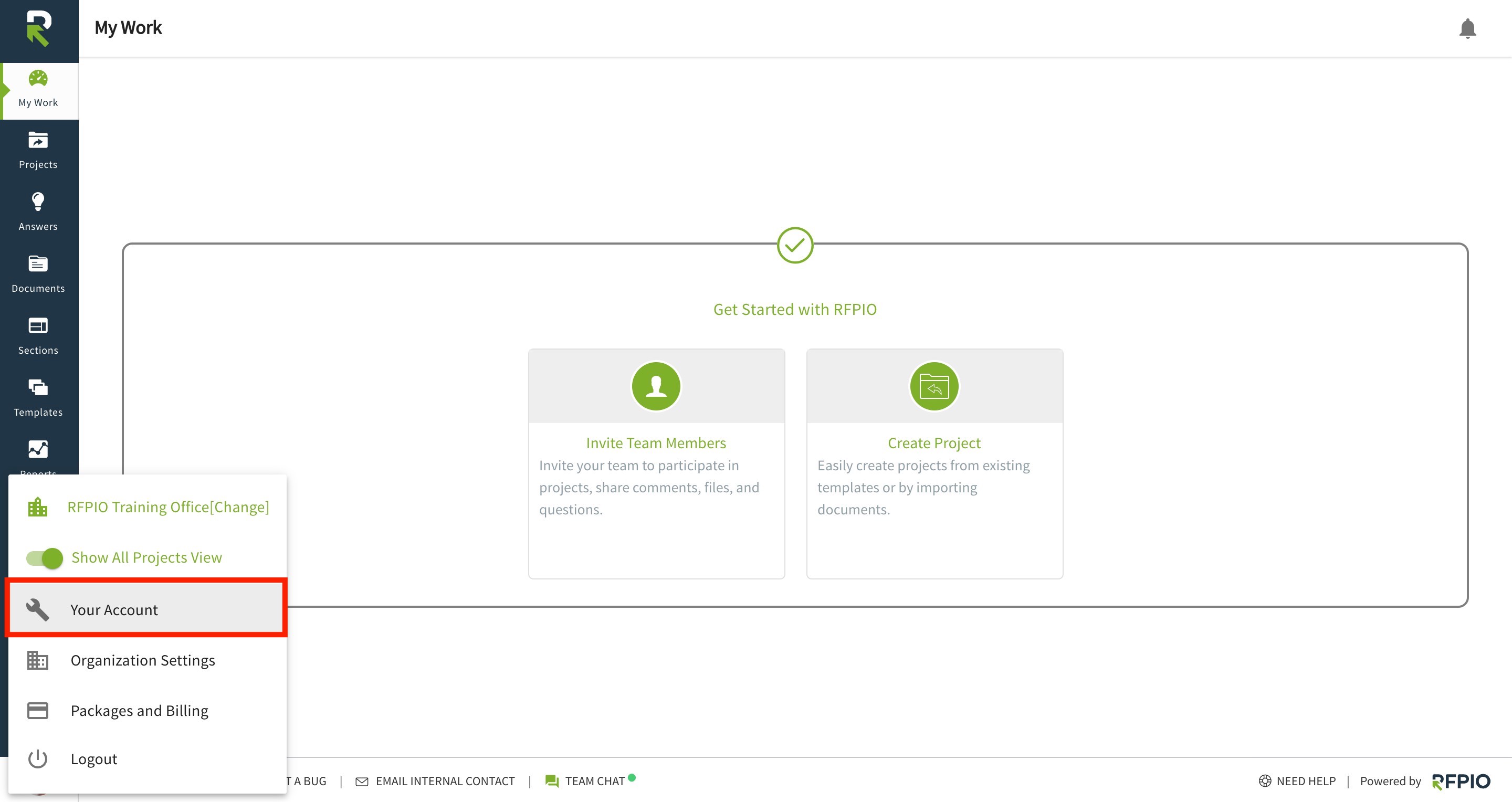The image size is (1512, 802).
Task: Click the envelope icon for email contact
Action: [362, 782]
